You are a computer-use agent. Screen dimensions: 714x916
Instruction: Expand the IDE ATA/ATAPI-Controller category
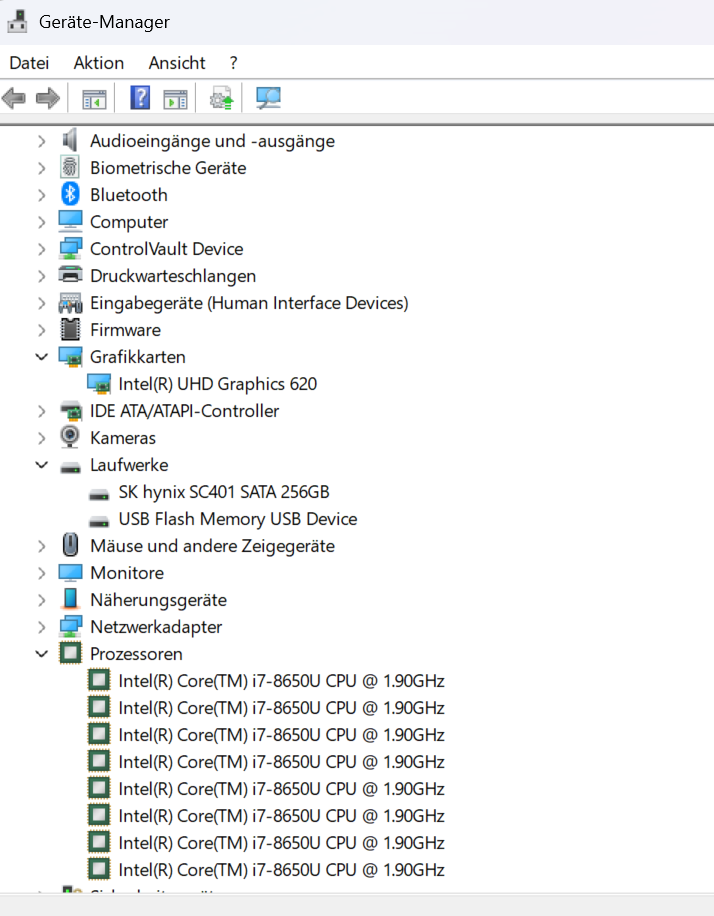(x=41, y=411)
